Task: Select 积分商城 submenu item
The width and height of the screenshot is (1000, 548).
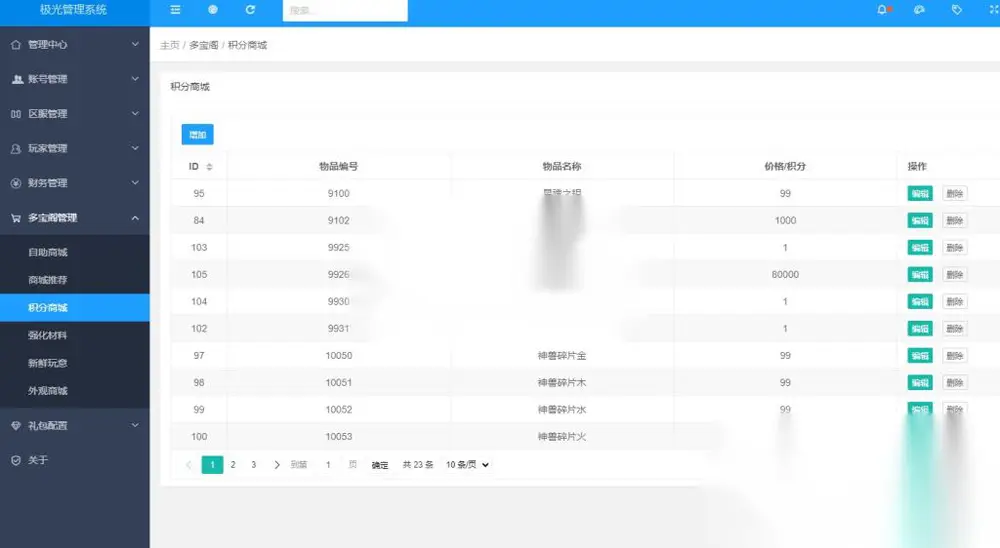Action: [75, 307]
